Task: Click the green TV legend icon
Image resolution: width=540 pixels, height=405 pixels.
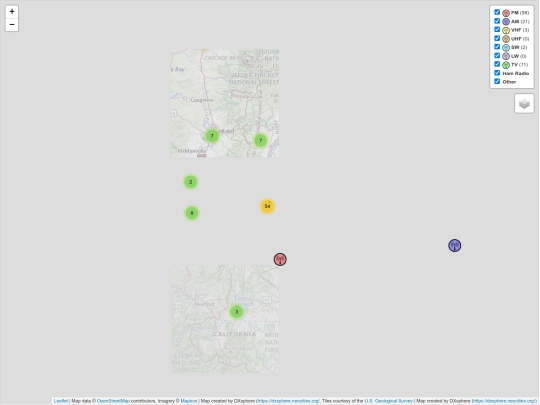Action: 506,65
